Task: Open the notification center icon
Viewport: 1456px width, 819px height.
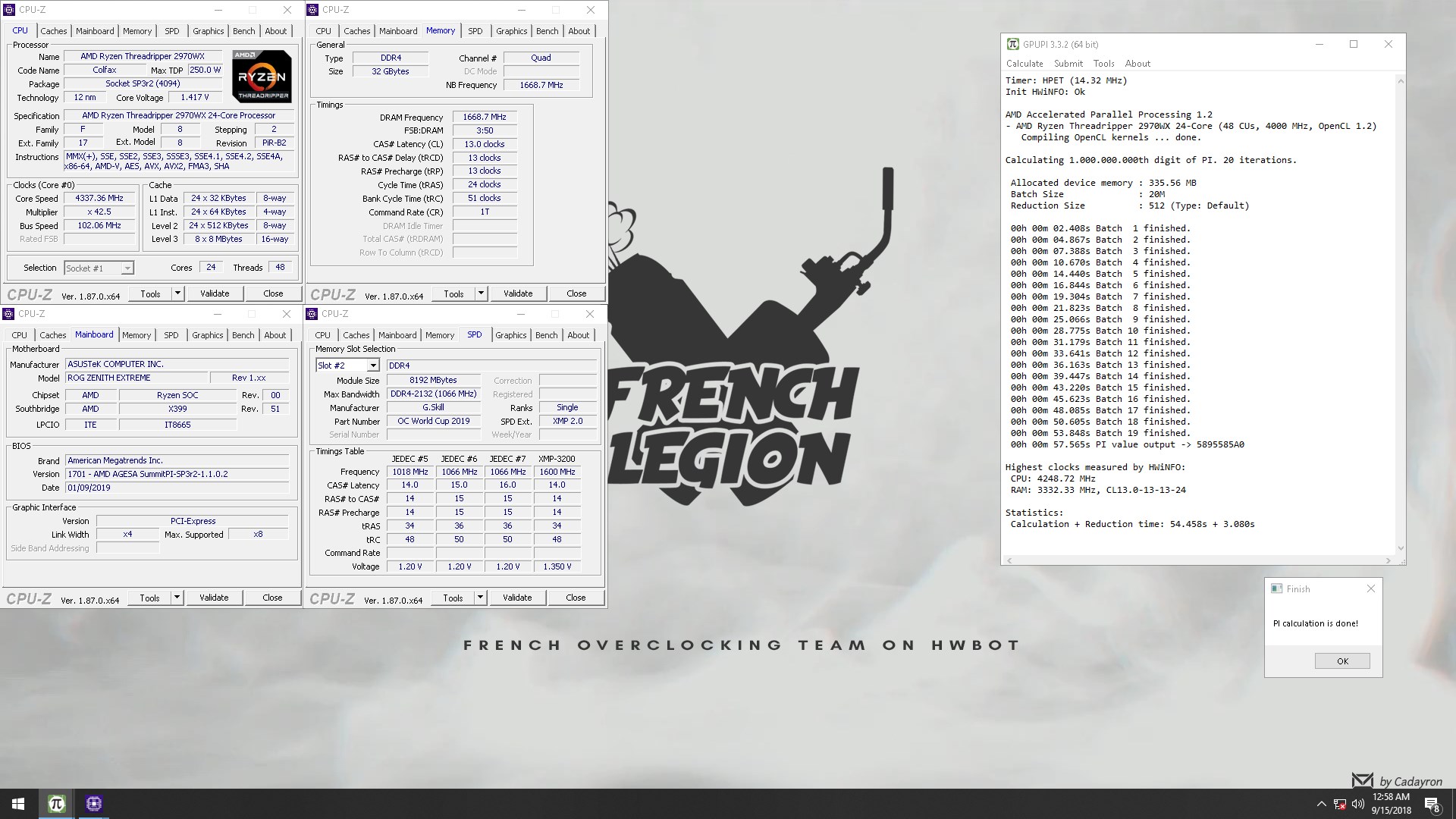Action: 1432,804
